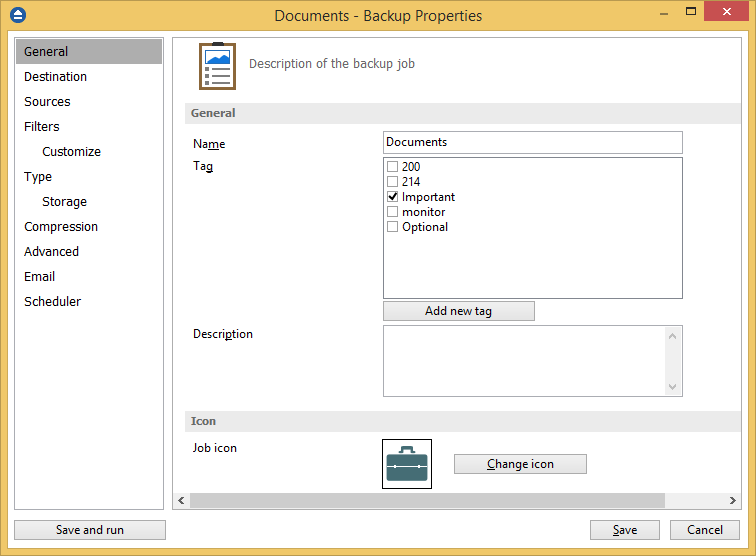Click the horizontal scrollbar left arrow
This screenshot has height=556, width=756.
tap(181, 501)
